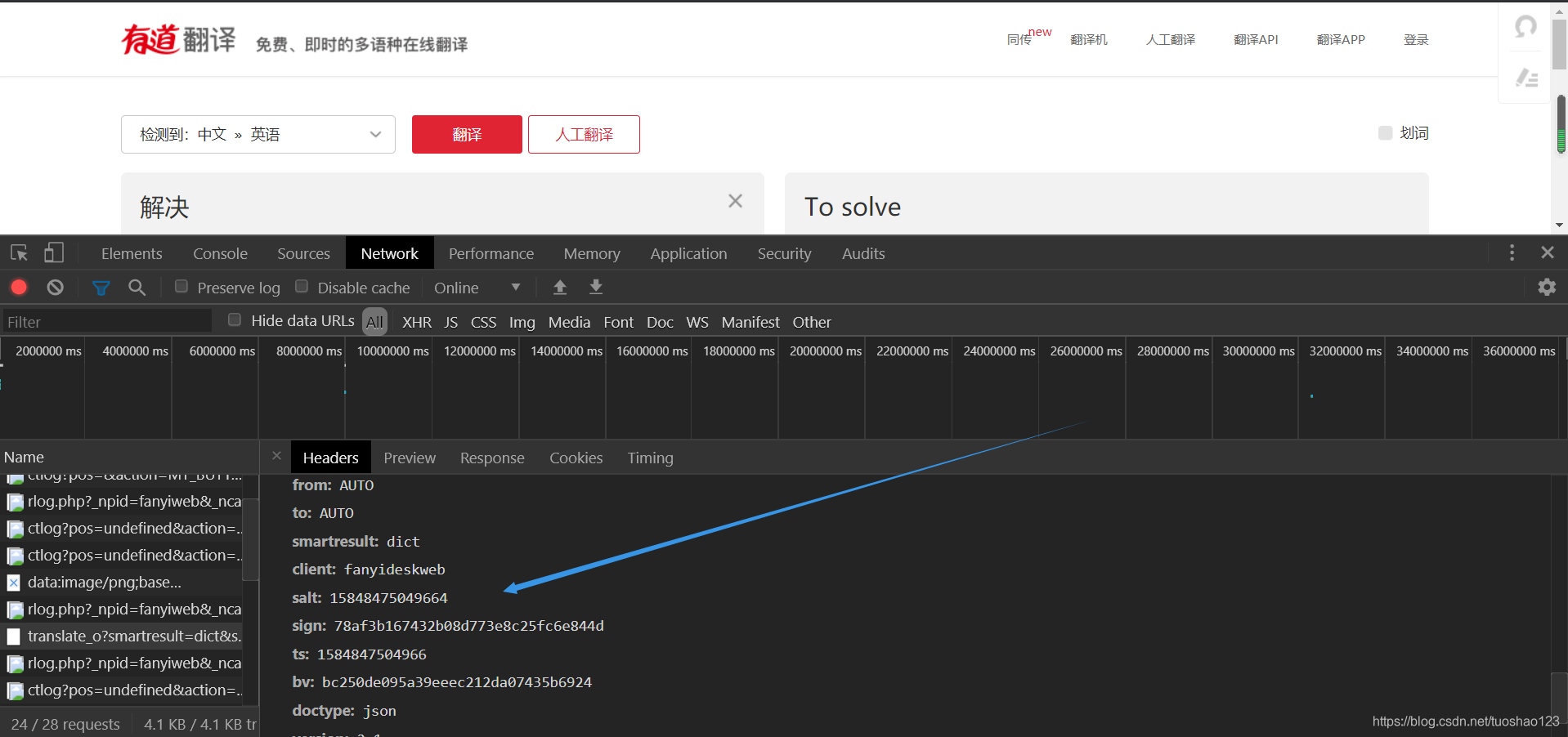Filter requests by Font
Viewport: 1568px width, 737px height.
(619, 322)
